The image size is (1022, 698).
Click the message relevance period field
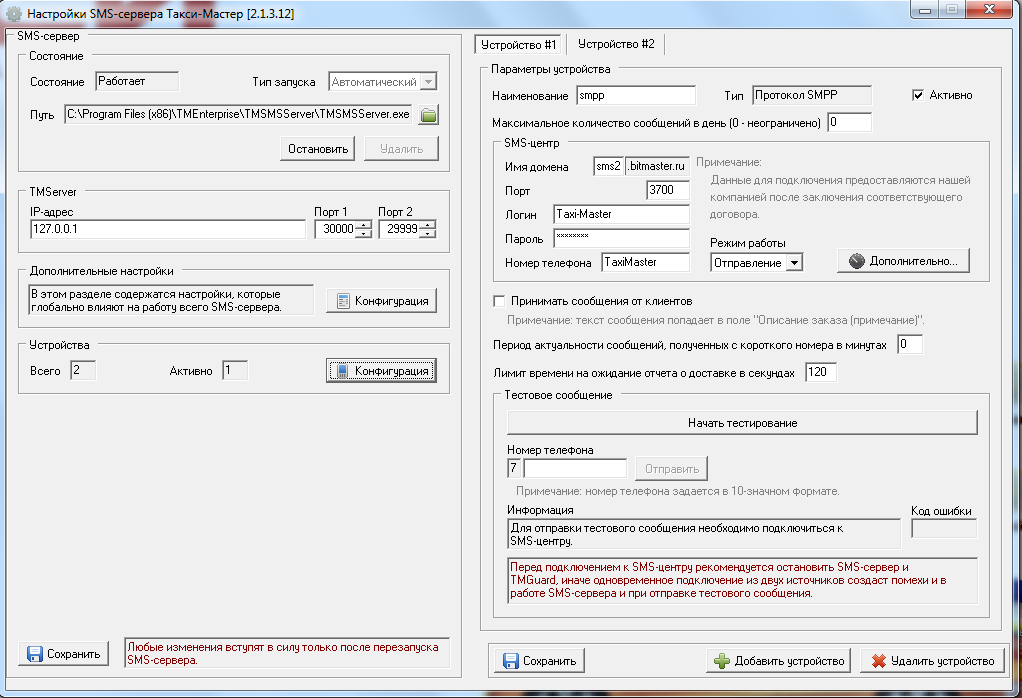point(910,344)
